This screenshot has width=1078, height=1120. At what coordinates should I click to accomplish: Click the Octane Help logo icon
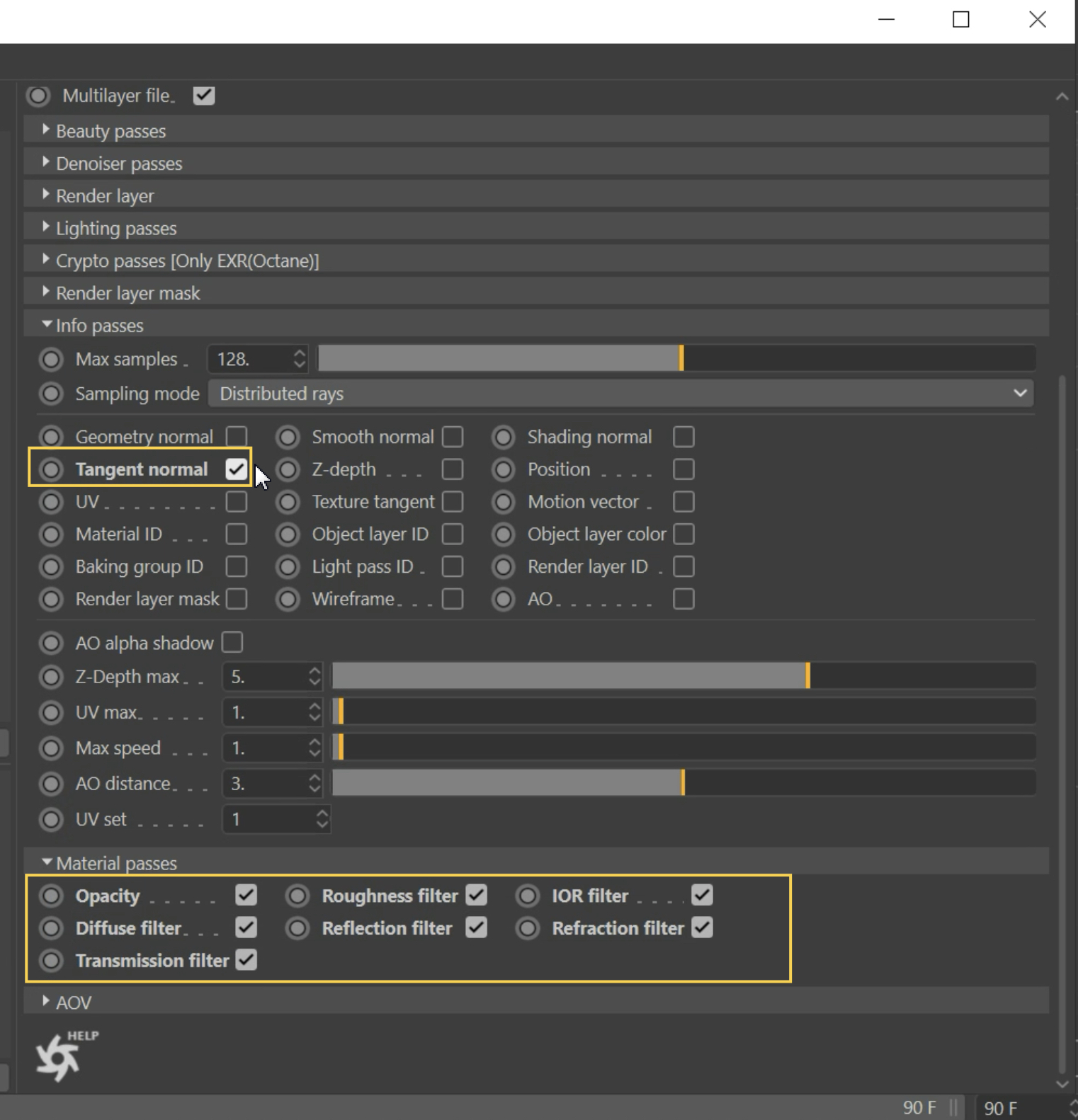point(59,1057)
